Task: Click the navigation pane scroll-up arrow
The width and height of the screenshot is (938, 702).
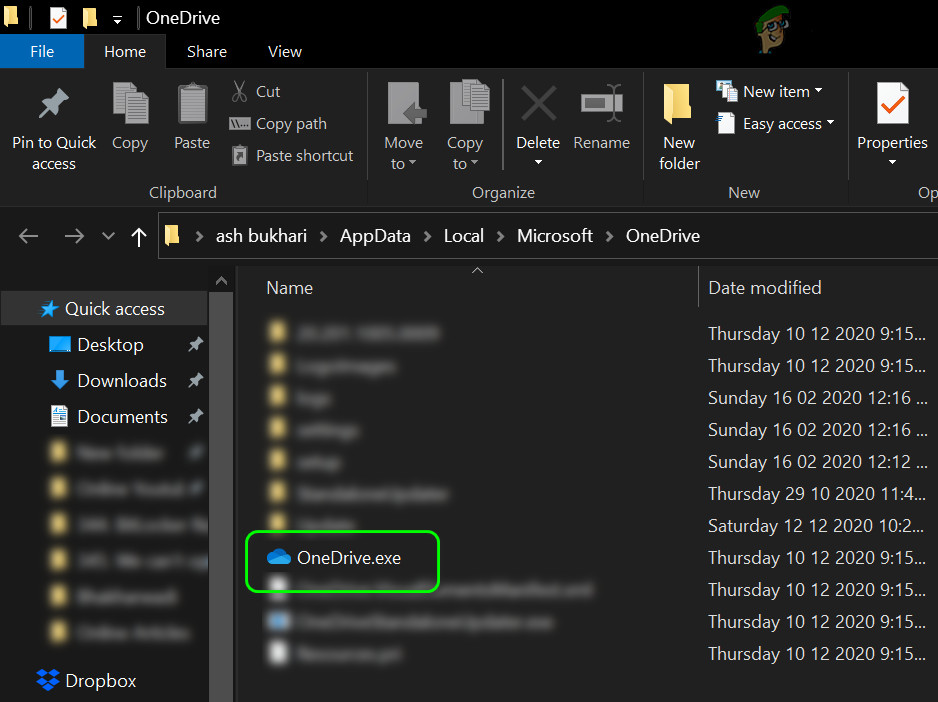Action: point(221,281)
